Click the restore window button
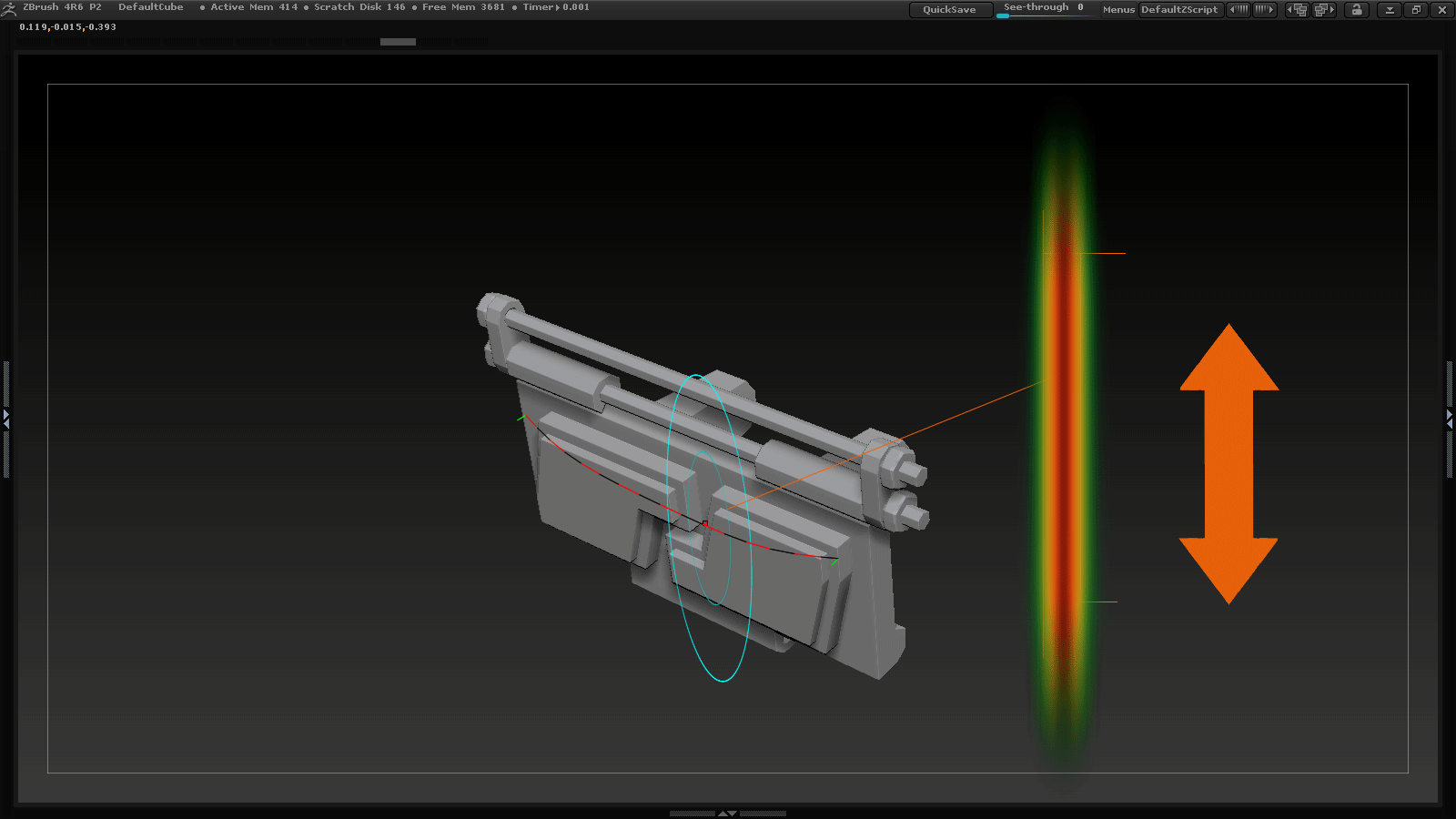 click(1415, 10)
